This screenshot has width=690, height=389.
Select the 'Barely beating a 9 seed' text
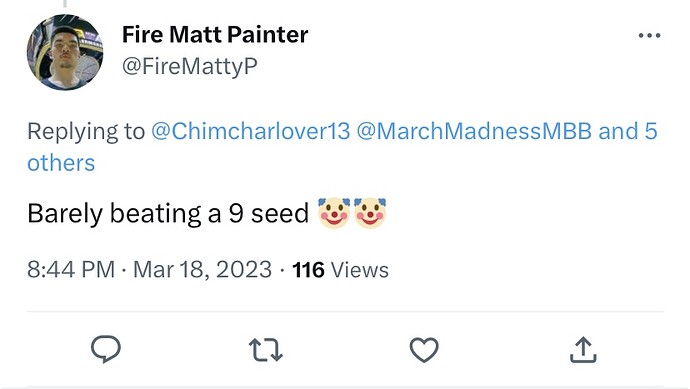(168, 214)
